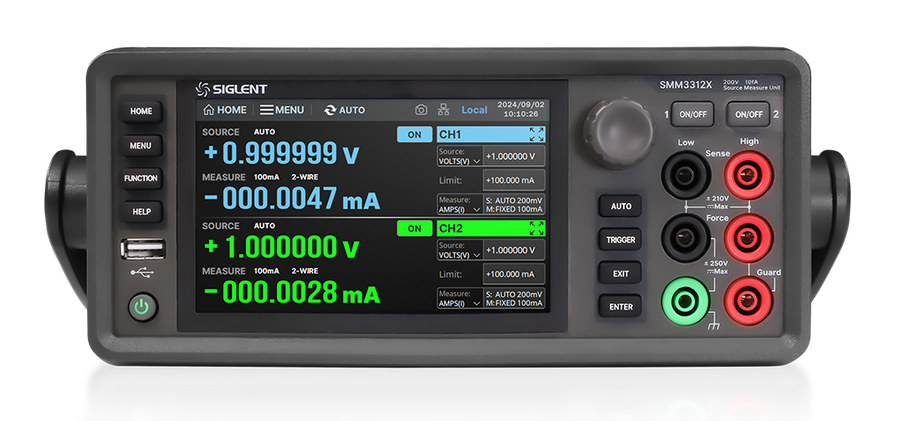Tap the network LAN status icon
This screenshot has height=421, width=900.
pos(443,110)
